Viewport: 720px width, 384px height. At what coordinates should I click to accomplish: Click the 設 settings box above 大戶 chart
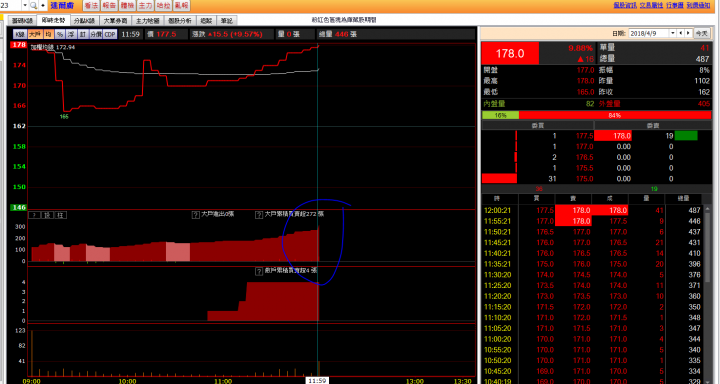pyautogui.click(x=48, y=215)
